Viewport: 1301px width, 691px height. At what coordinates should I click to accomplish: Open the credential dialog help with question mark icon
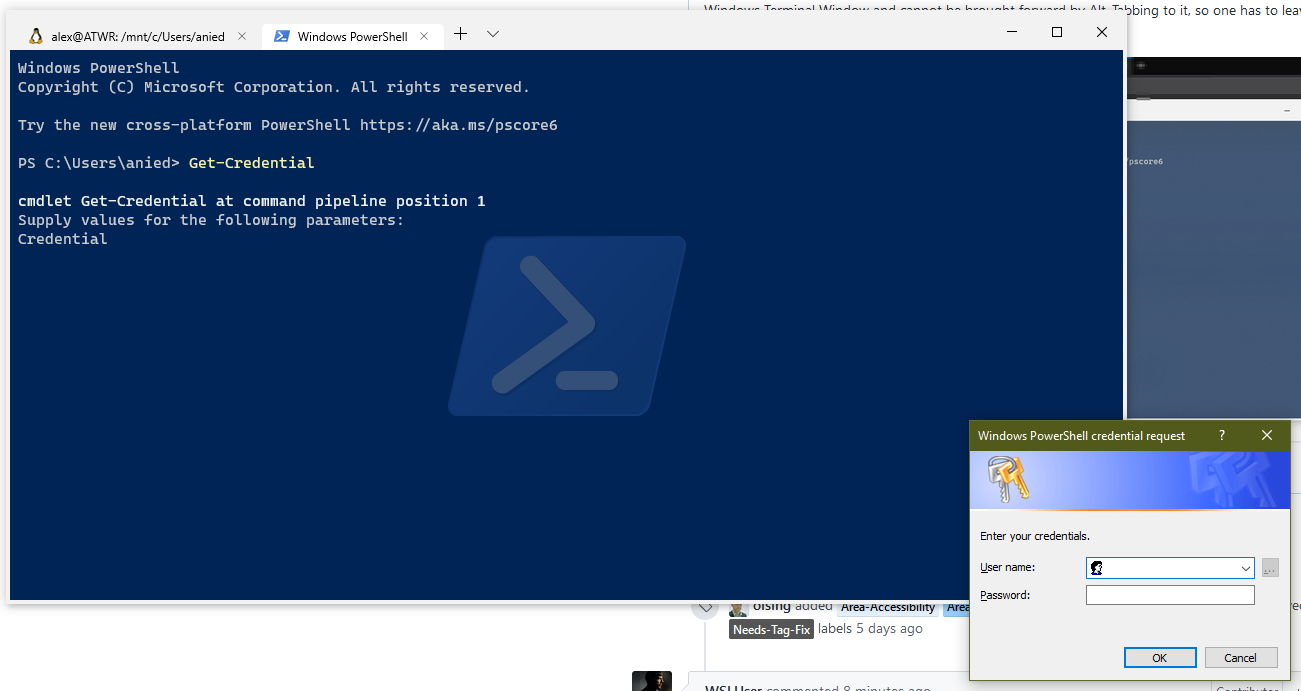coord(1221,435)
